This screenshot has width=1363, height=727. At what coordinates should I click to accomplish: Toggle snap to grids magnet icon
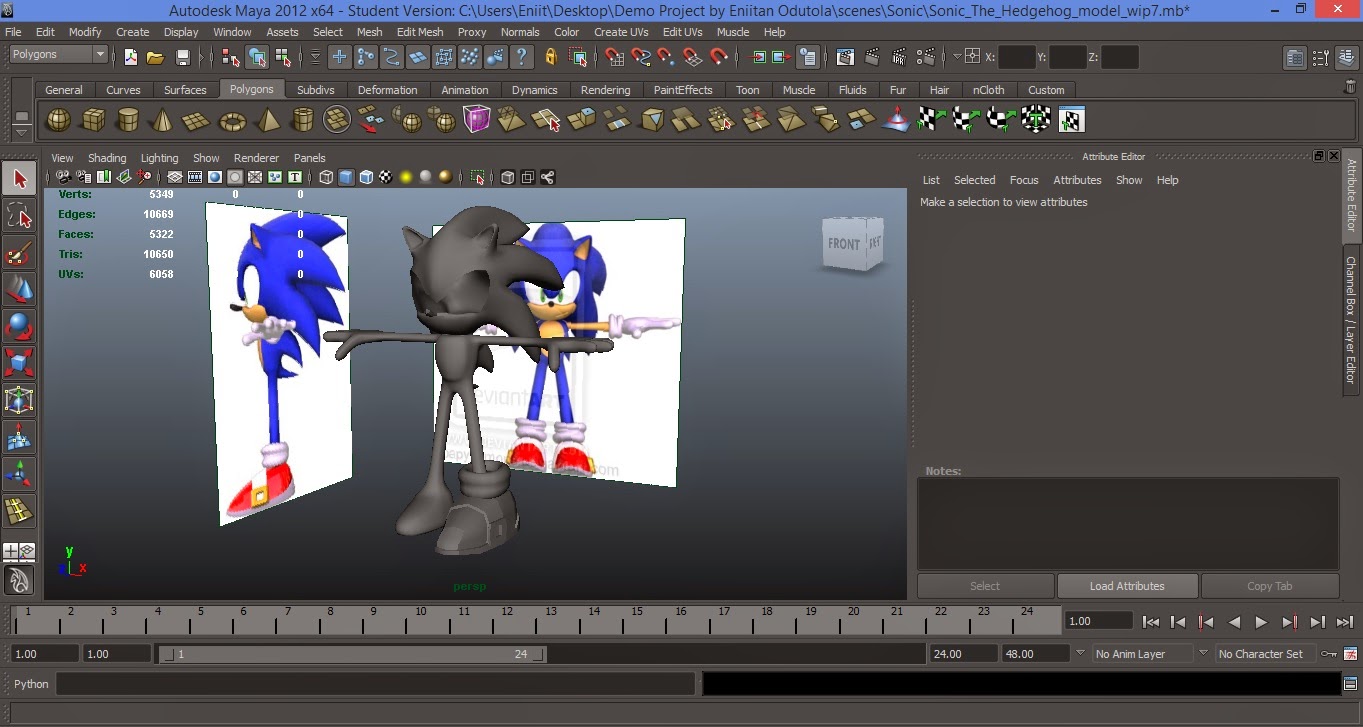click(614, 57)
